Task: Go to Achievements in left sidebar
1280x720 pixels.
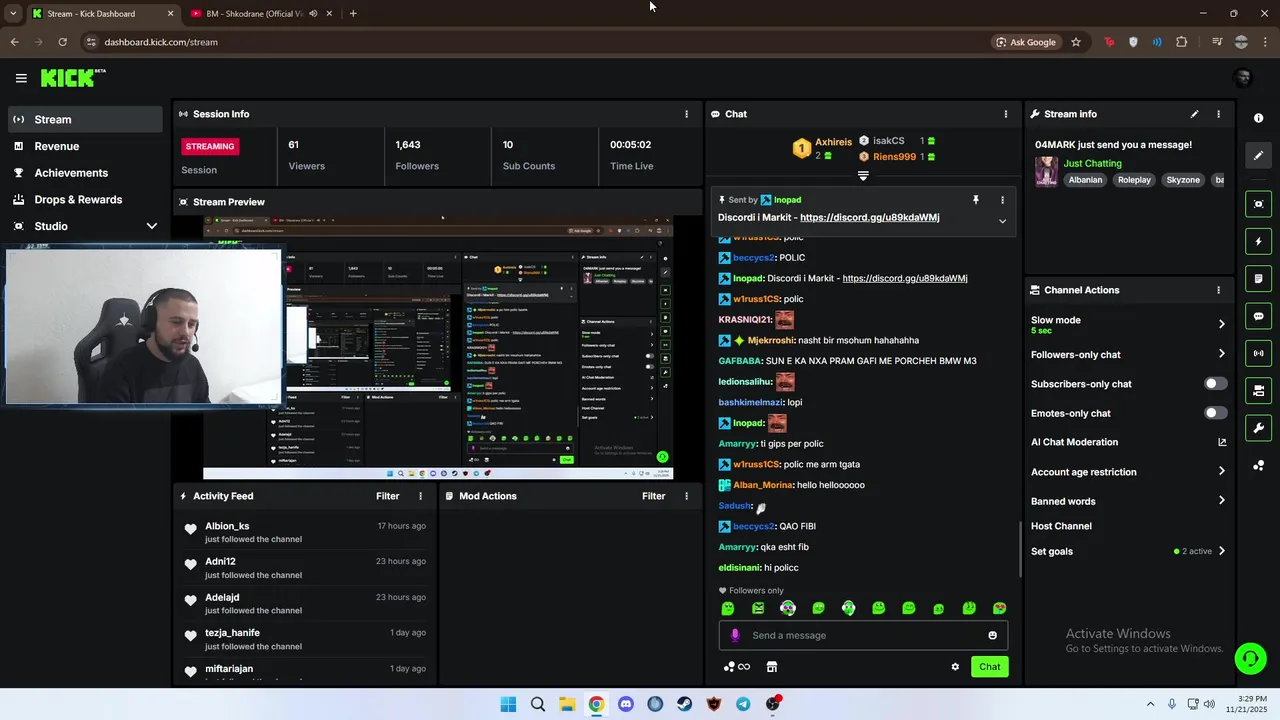Action: coord(85,173)
